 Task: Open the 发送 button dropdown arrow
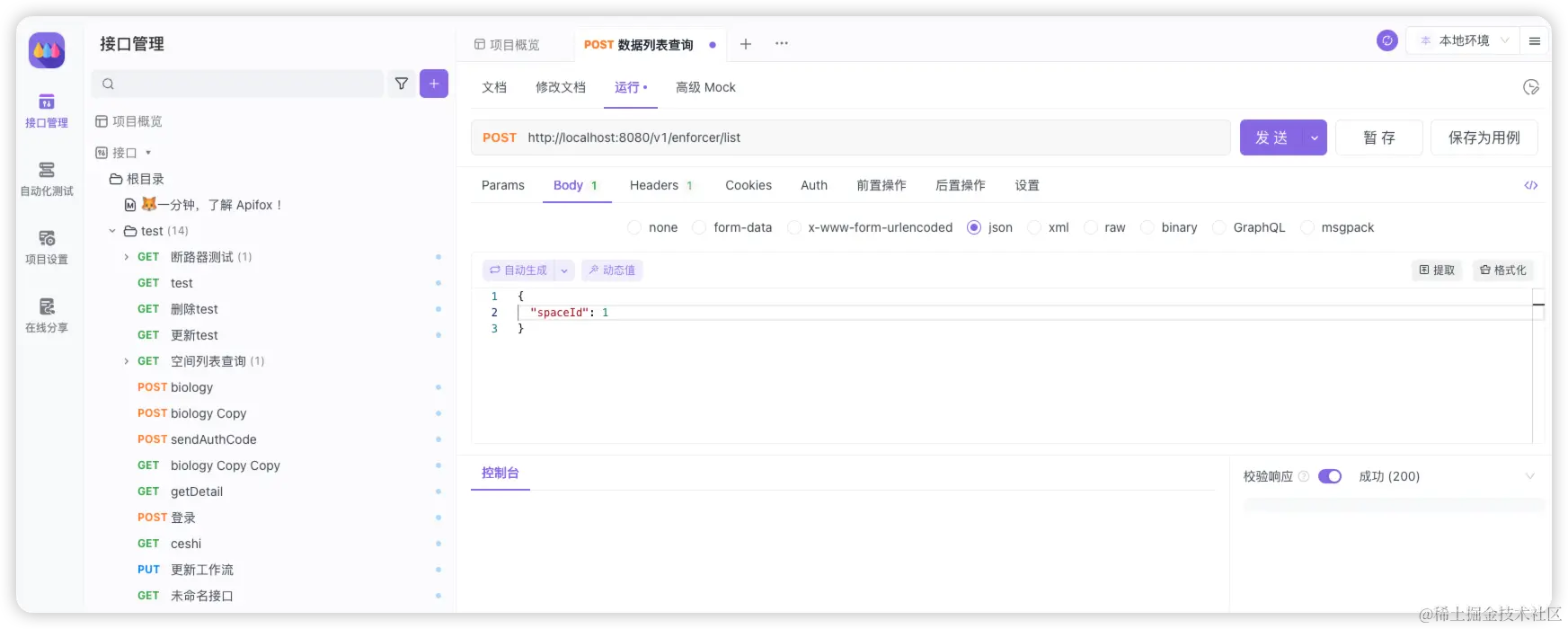pos(1315,137)
